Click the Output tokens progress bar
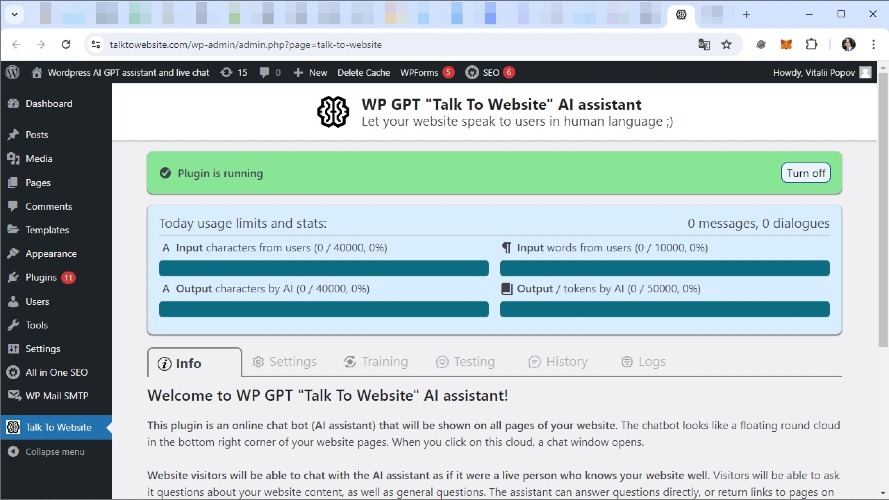This screenshot has width=889, height=500. 664,309
